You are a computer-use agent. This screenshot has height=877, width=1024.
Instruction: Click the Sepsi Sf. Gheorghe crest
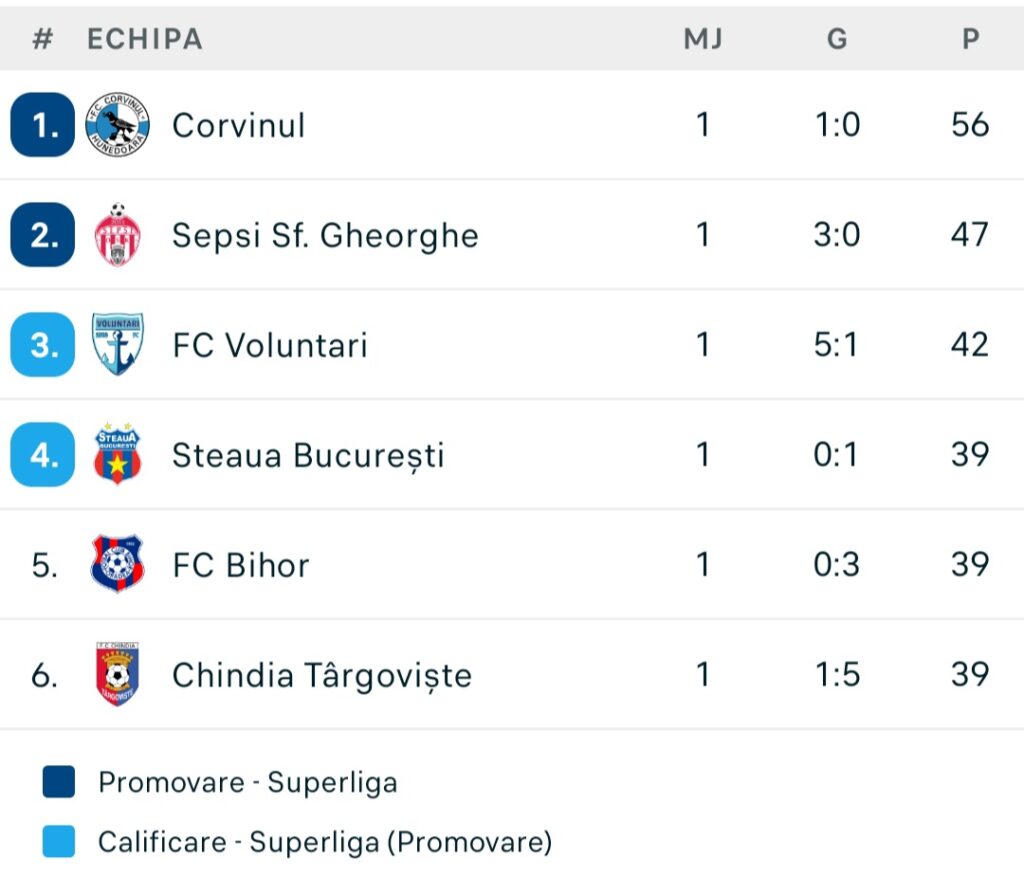point(117,235)
